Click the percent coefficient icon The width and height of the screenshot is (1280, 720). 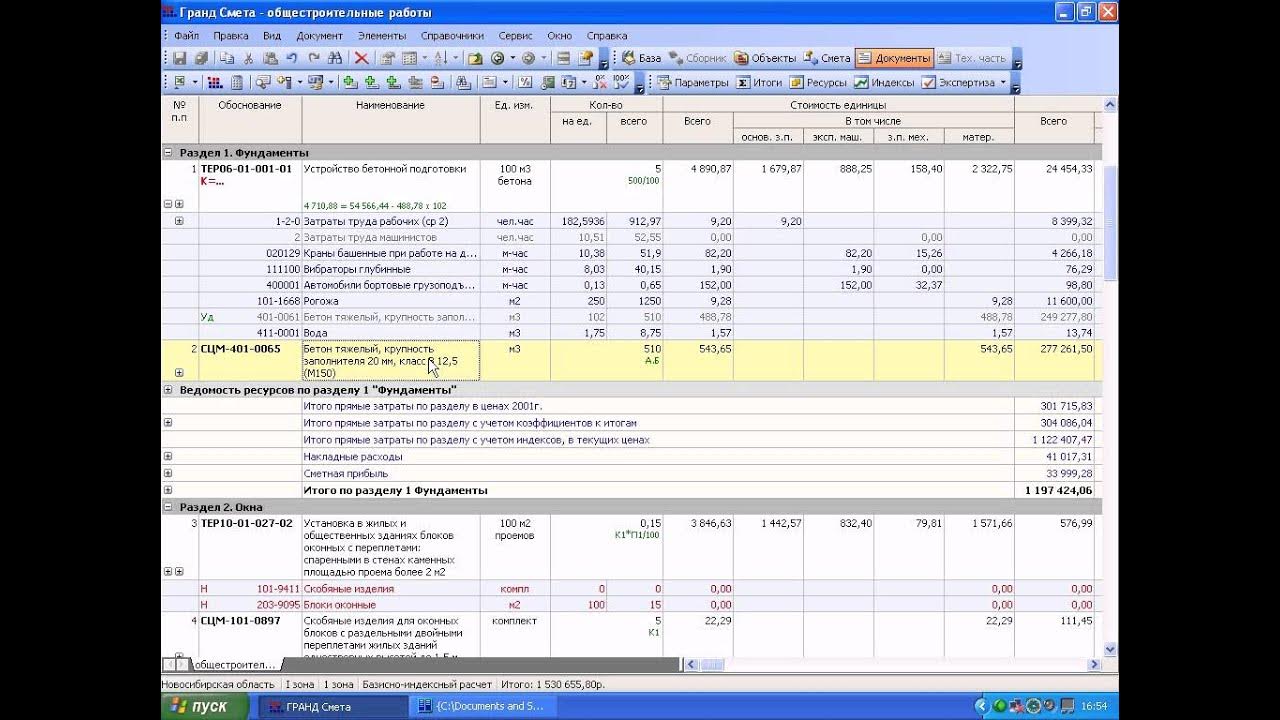(x=524, y=82)
